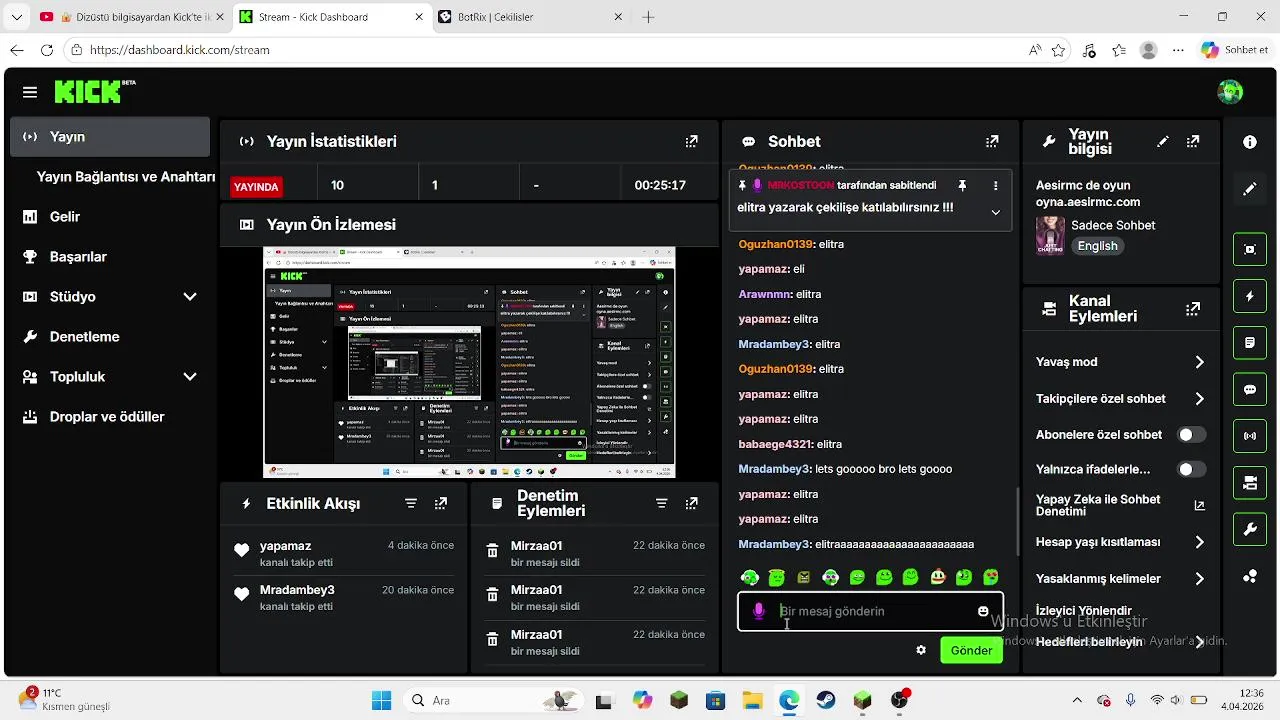1280x720 pixels.
Task: Open Hesap yaşı kısıtlaması settings arrow
Action: click(1199, 542)
